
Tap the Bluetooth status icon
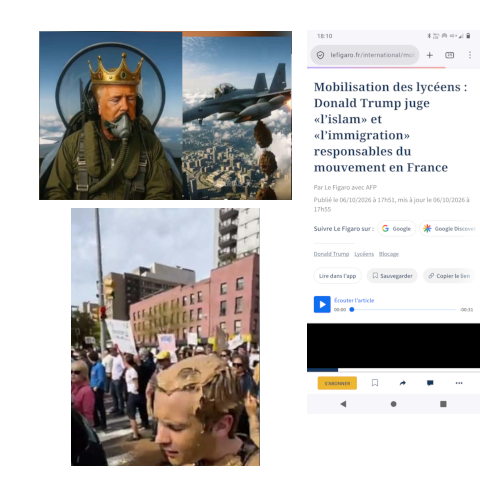point(429,36)
